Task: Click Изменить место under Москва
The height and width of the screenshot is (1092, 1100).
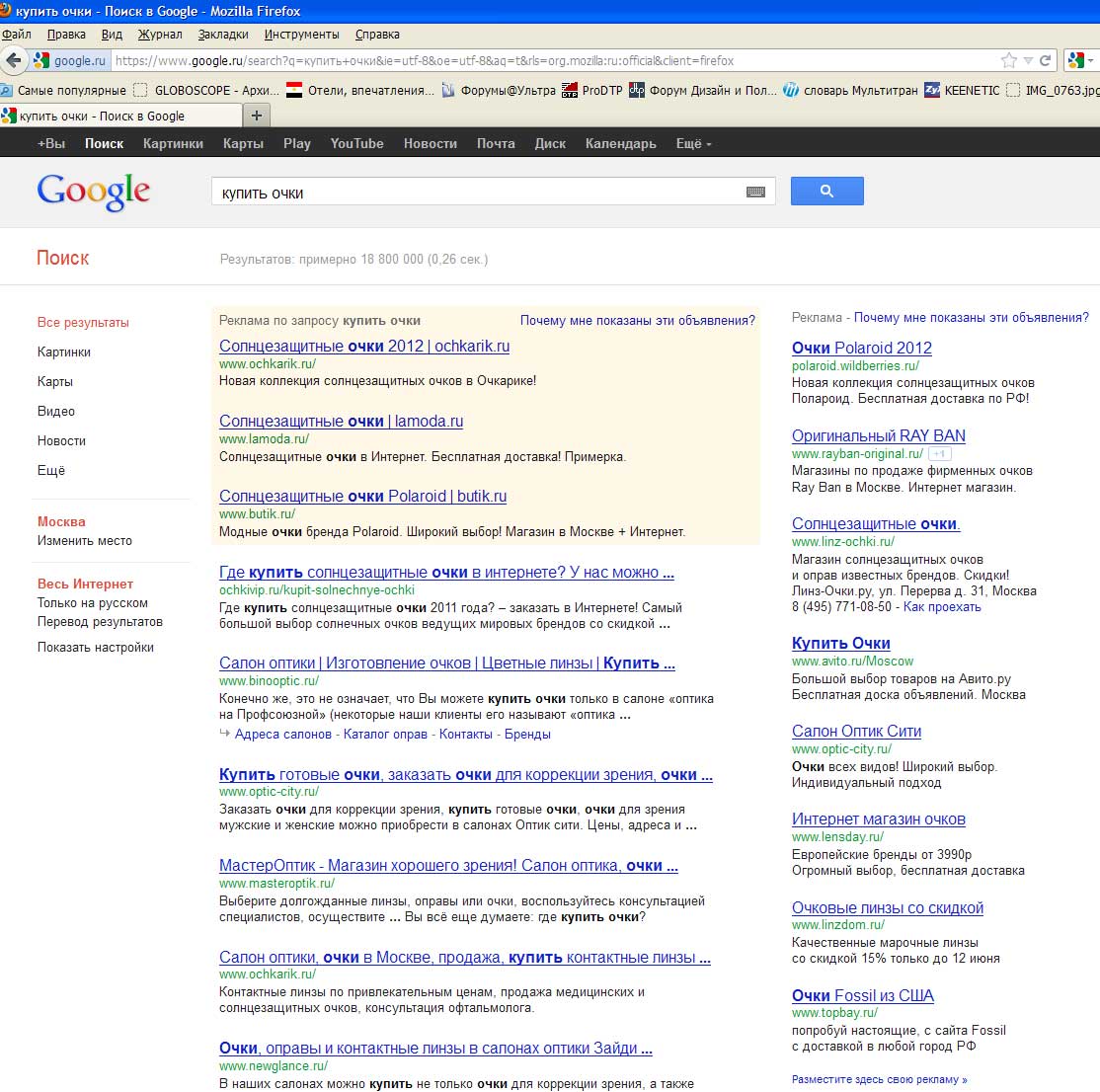Action: (85, 541)
